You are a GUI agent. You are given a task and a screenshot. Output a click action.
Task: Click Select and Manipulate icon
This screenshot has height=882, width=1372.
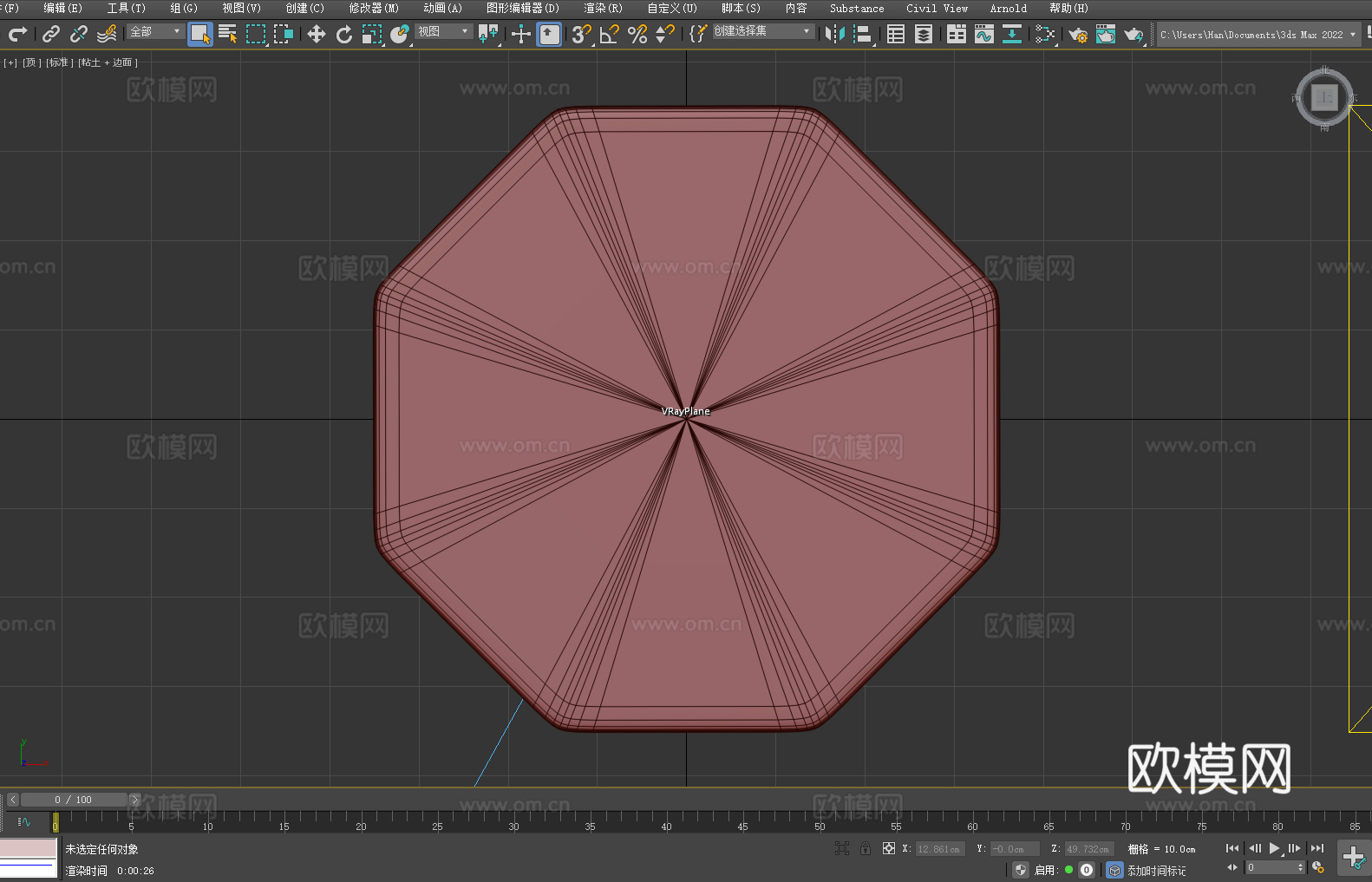(520, 34)
